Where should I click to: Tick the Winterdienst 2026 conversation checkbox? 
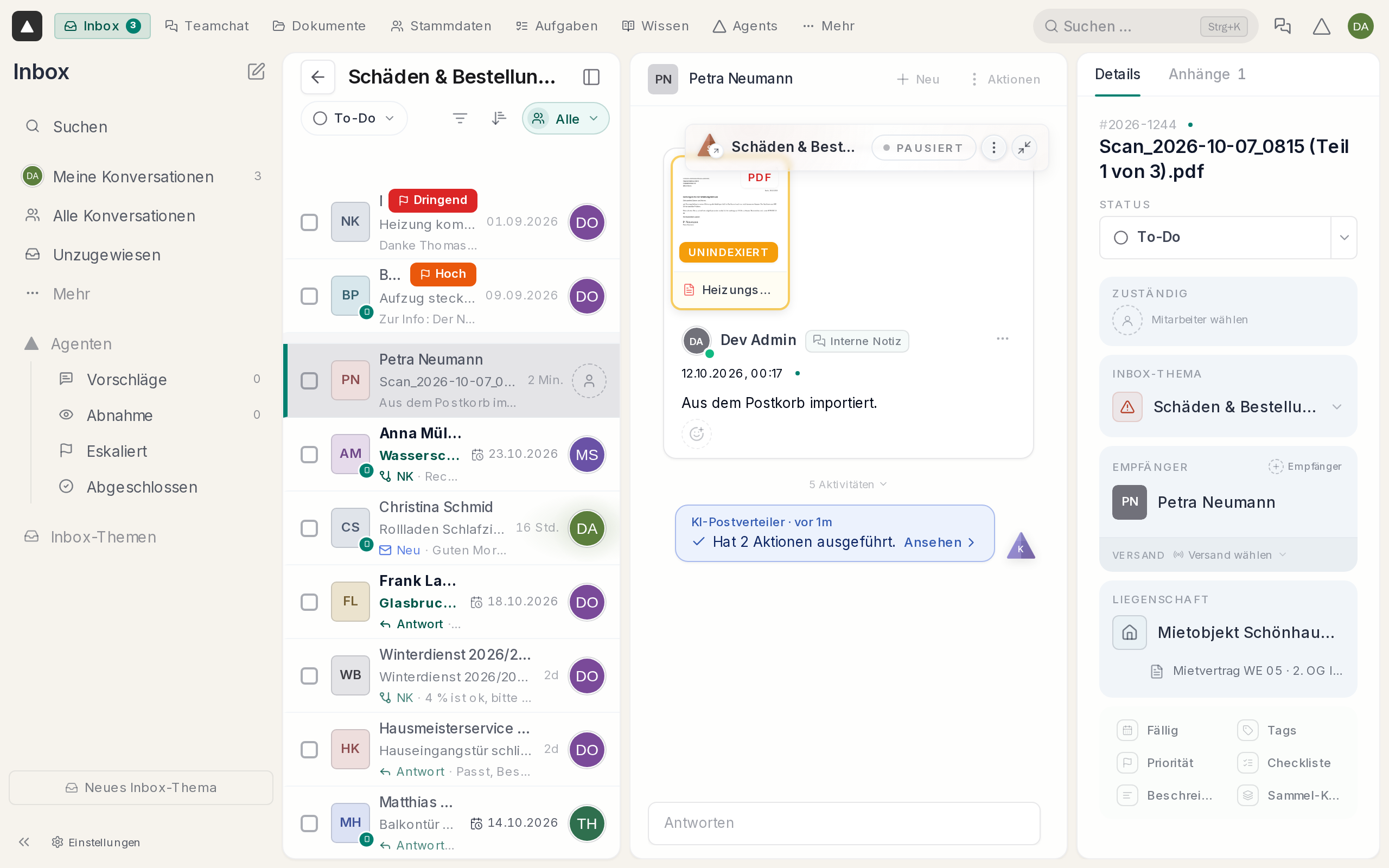309,676
